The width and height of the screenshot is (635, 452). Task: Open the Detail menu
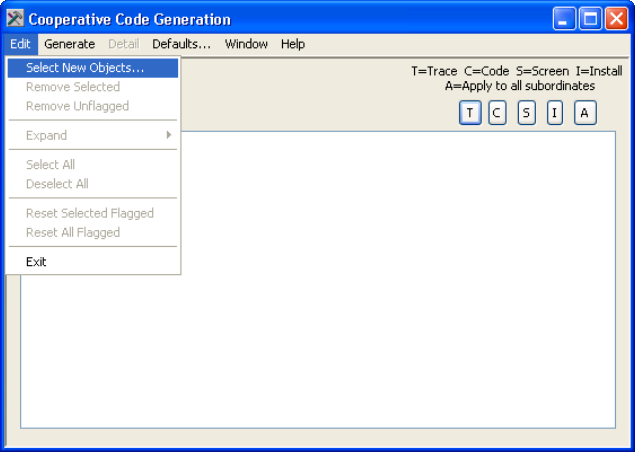click(x=124, y=44)
